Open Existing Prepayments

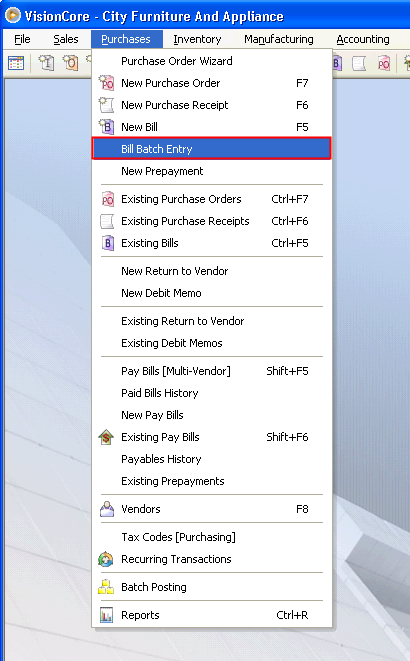tap(212, 481)
